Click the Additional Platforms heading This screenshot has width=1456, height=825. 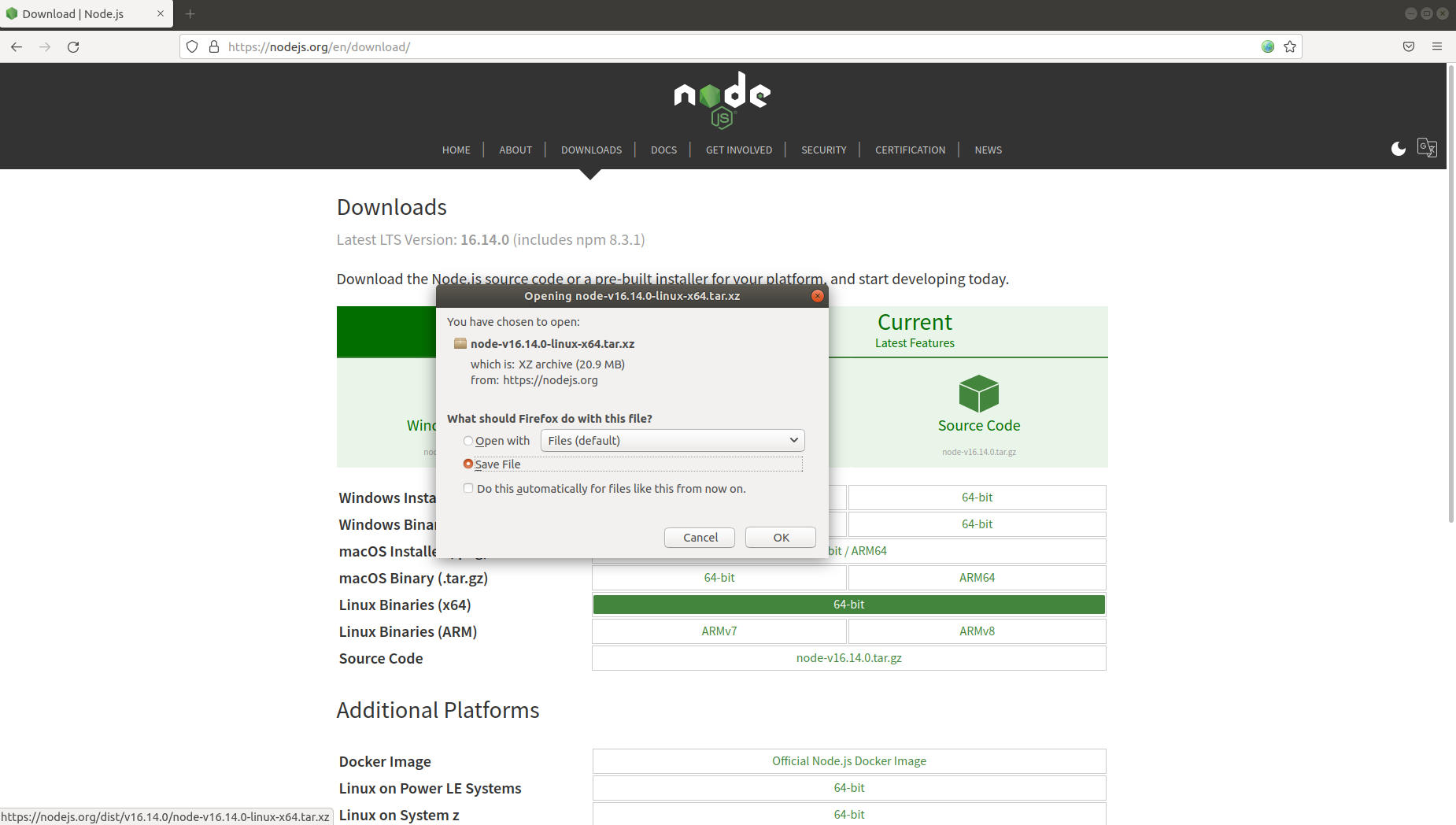point(438,710)
